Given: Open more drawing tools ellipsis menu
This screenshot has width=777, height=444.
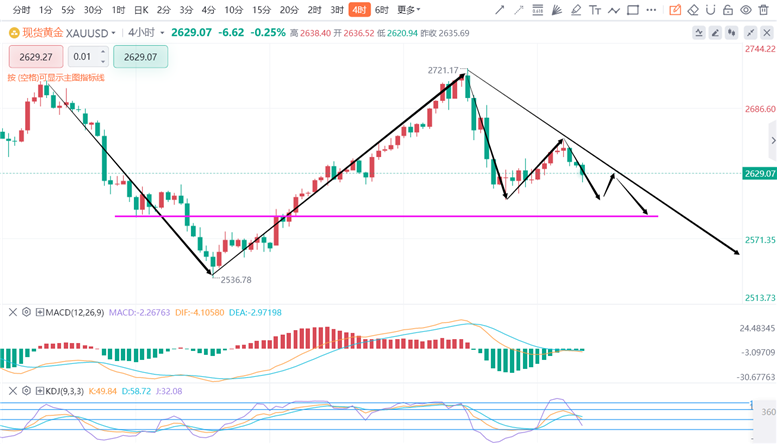Looking at the screenshot, I should click(x=651, y=10).
